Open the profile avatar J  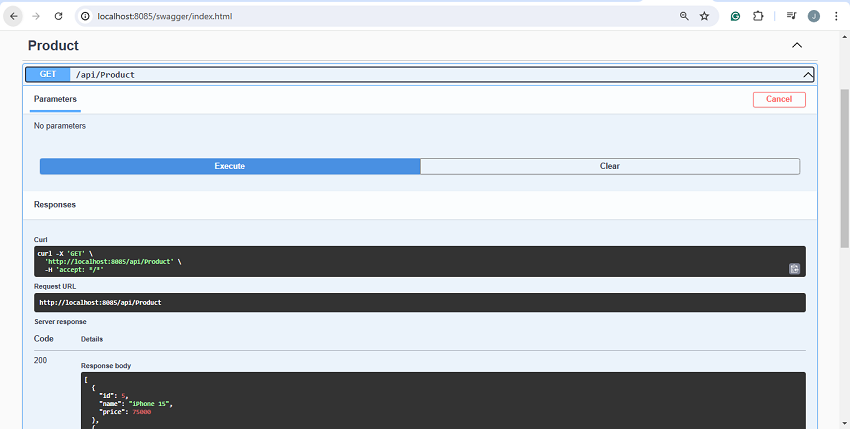pyautogui.click(x=814, y=16)
